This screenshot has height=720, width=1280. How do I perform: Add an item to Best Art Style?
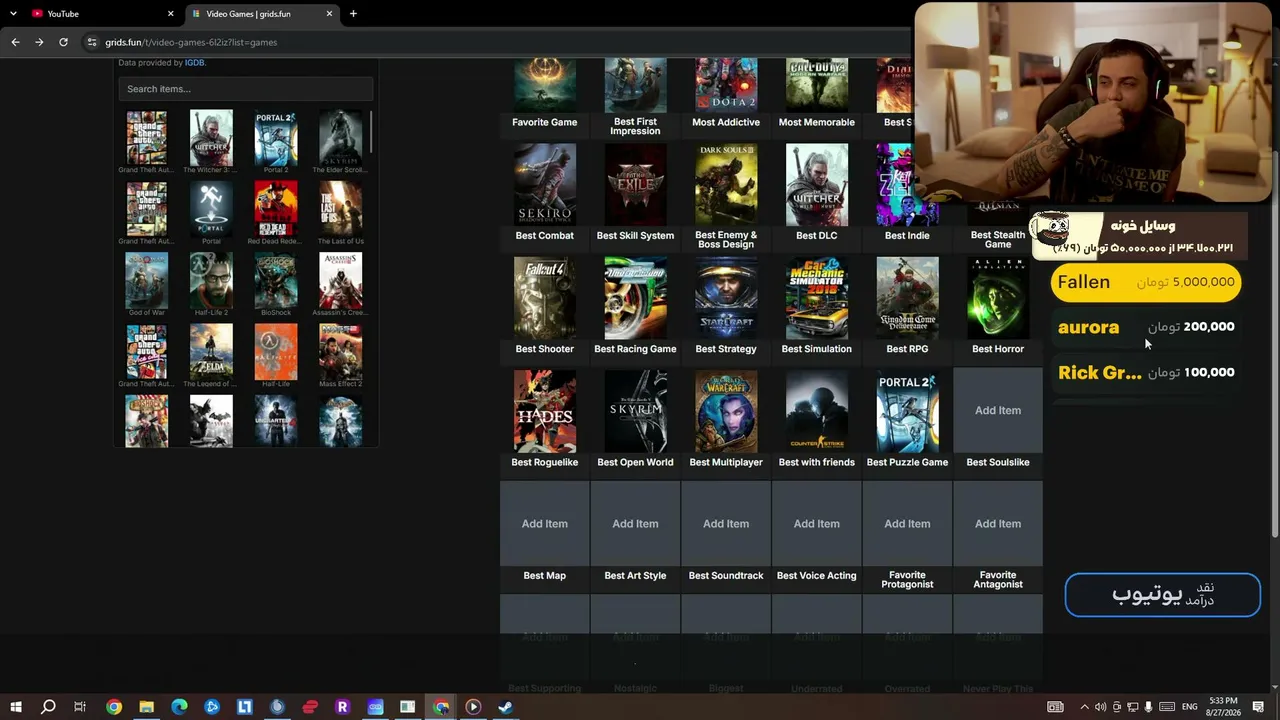pos(635,524)
